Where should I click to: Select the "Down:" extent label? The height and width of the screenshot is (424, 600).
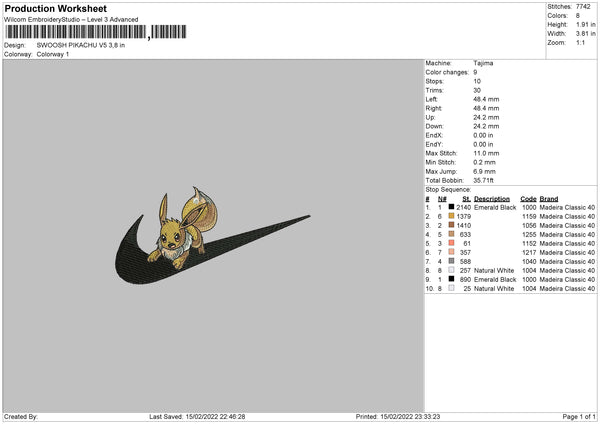coord(434,126)
